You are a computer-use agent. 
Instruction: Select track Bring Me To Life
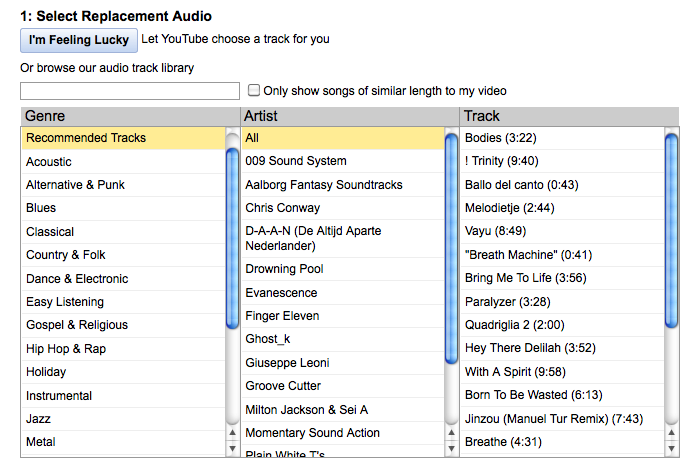527,278
